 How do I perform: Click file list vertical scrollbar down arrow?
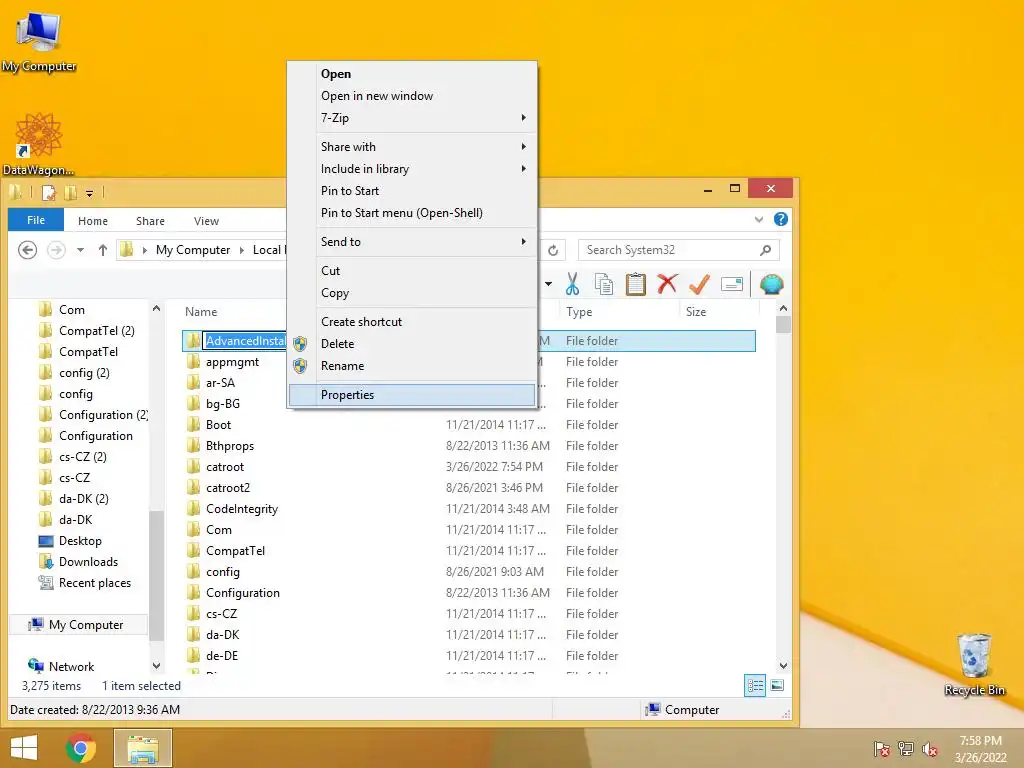(783, 665)
